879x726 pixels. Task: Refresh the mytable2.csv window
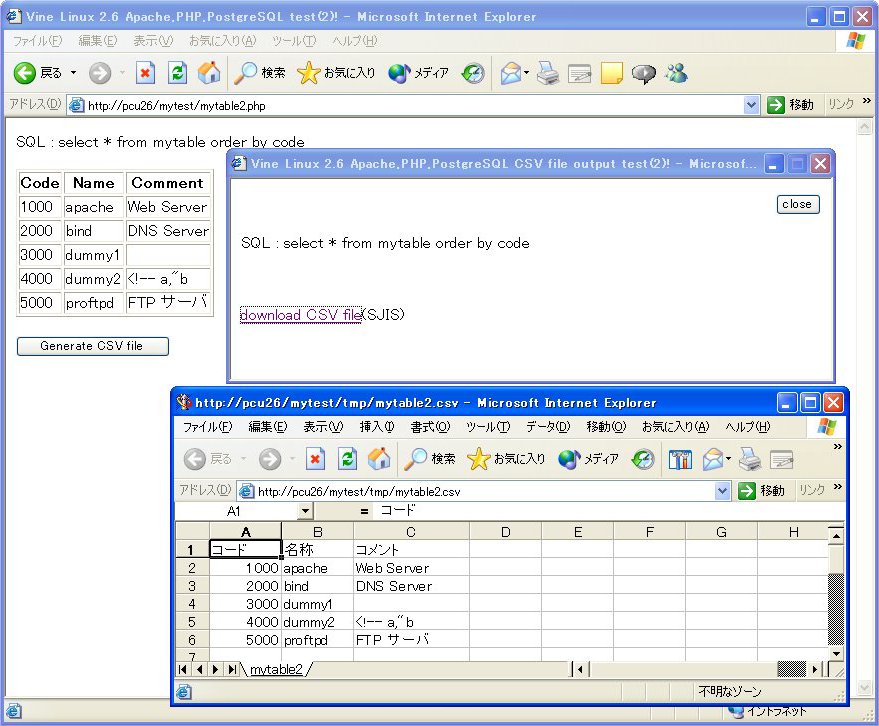348,459
